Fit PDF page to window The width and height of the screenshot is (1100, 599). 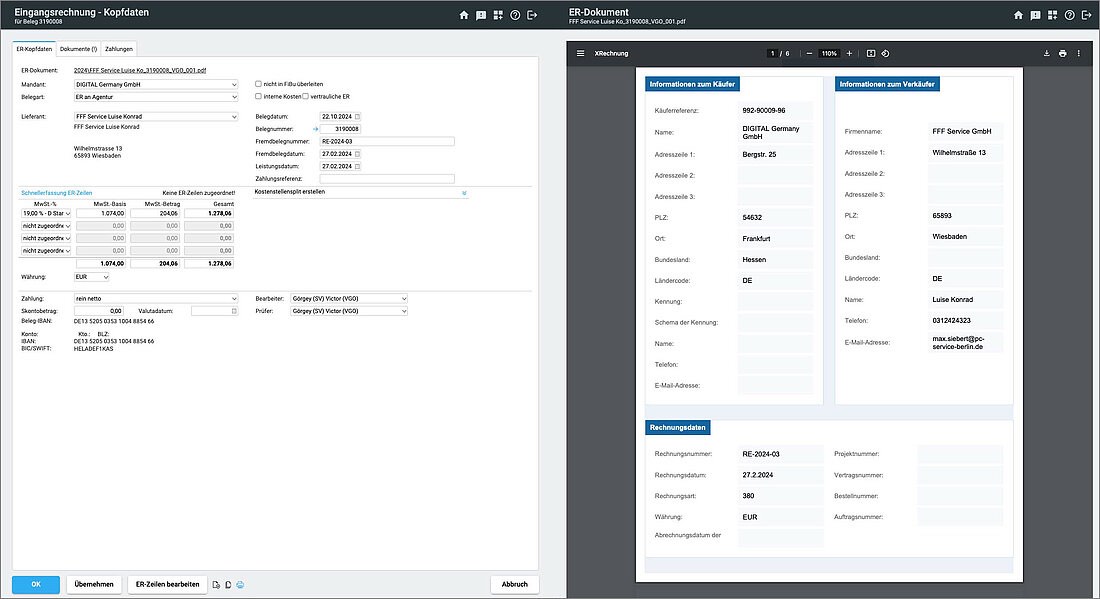click(871, 53)
